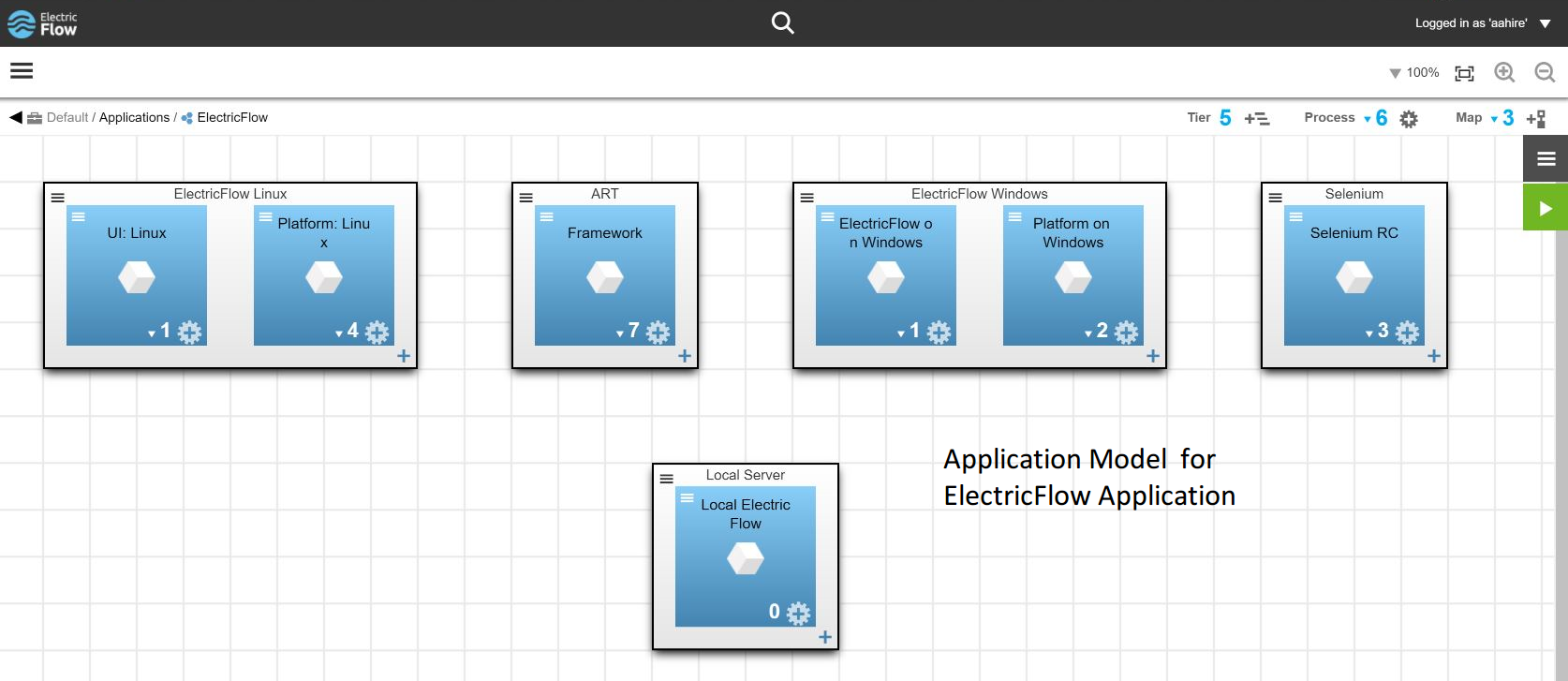
Task: Click the green run application button
Action: coord(1546,208)
